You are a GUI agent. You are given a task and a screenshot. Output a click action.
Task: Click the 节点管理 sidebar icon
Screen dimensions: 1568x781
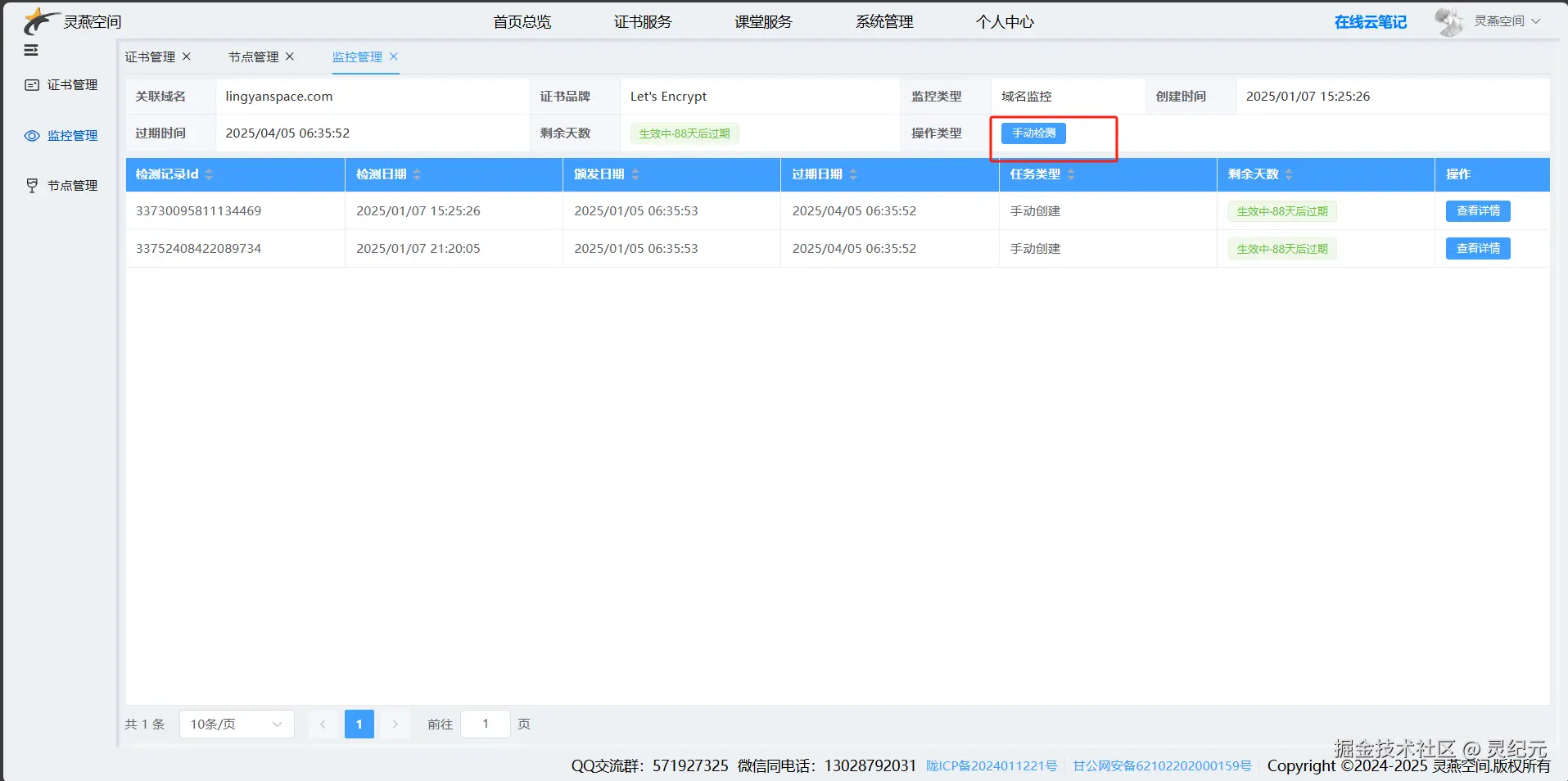32,186
